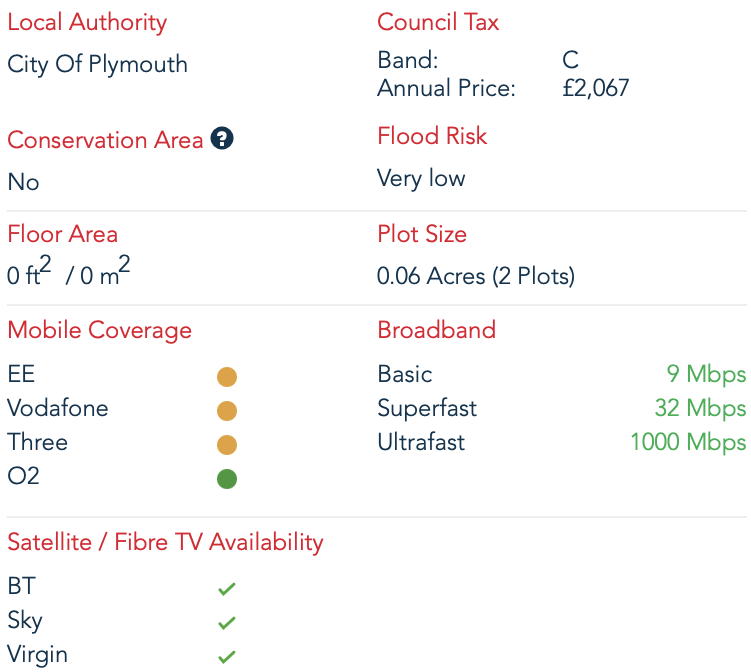Click the BT availability green checkmark
The height and width of the screenshot is (672, 751).
227,589
